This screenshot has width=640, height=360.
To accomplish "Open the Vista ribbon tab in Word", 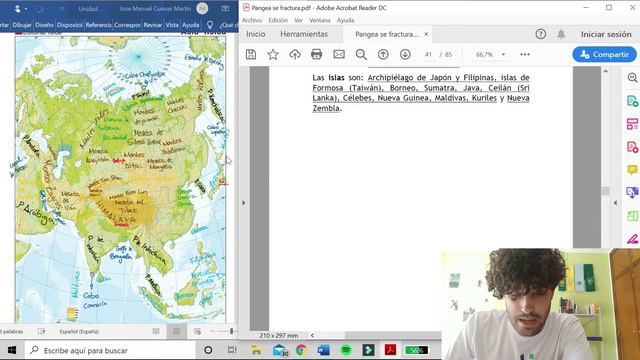I will click(172, 25).
